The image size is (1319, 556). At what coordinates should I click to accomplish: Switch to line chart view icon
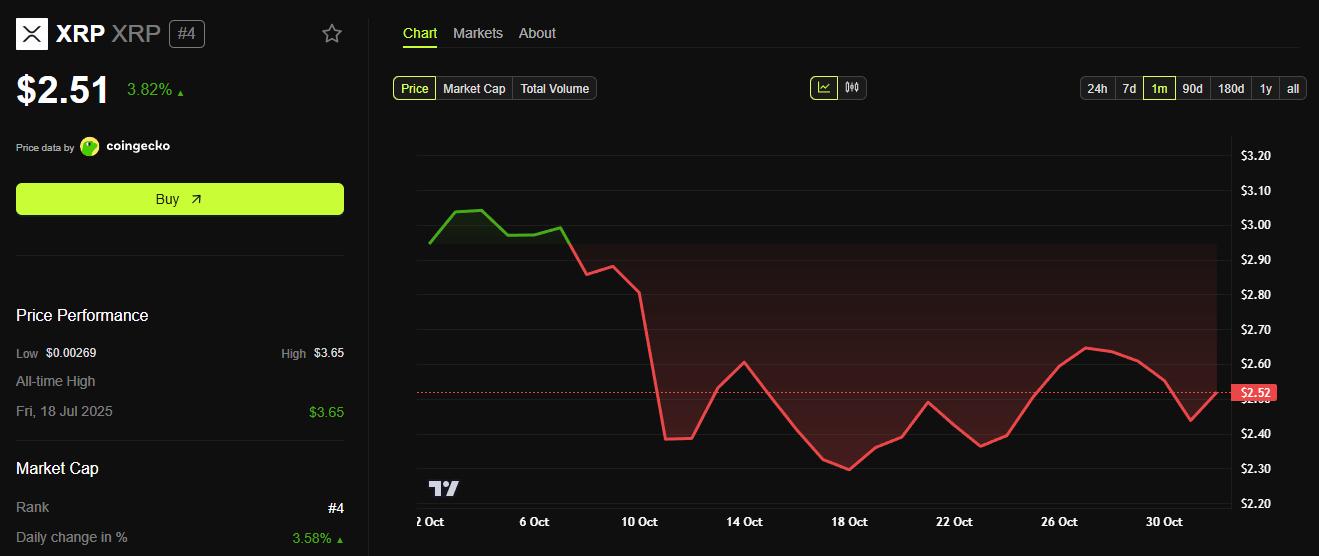824,88
